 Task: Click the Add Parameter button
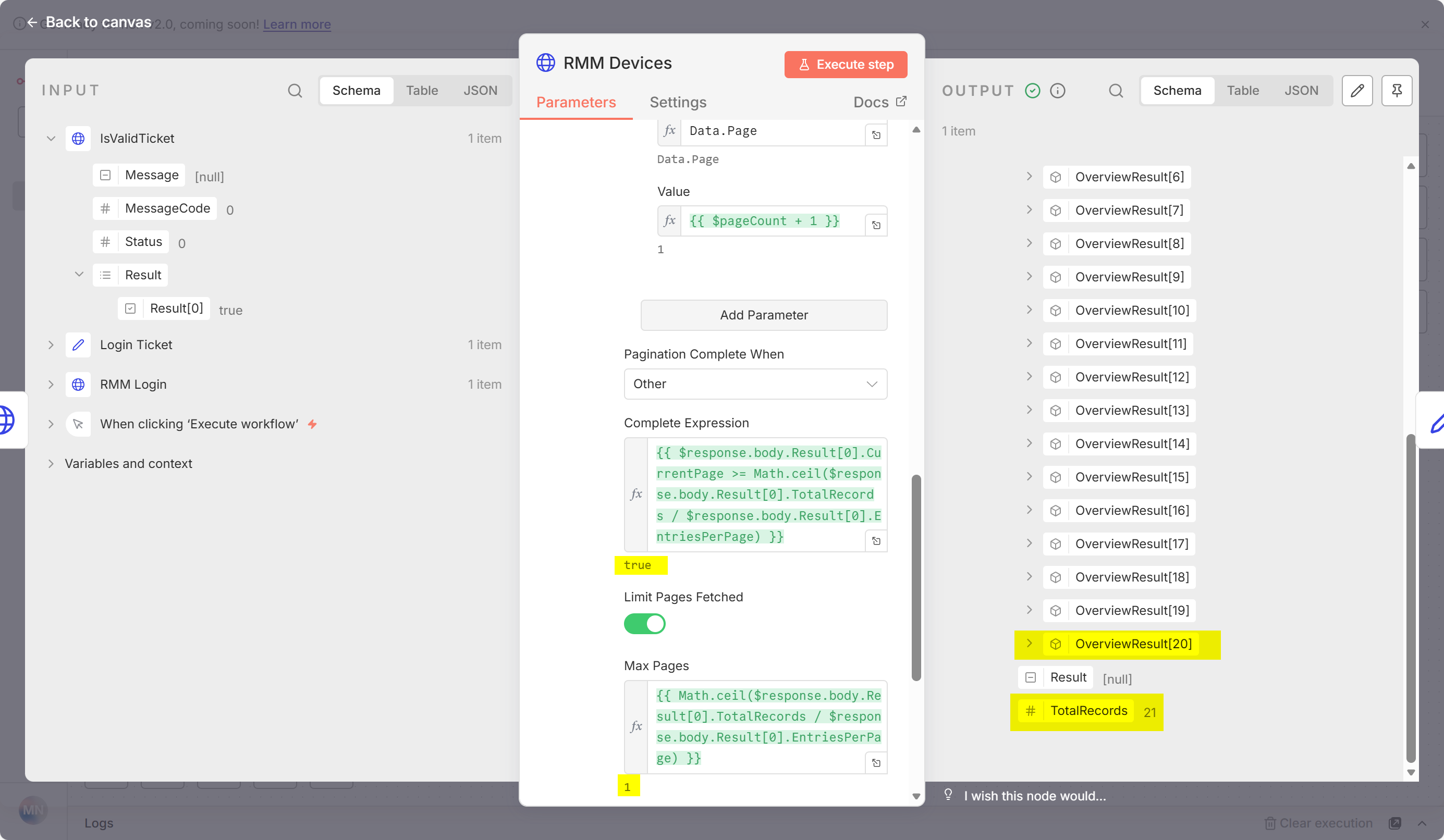click(763, 315)
